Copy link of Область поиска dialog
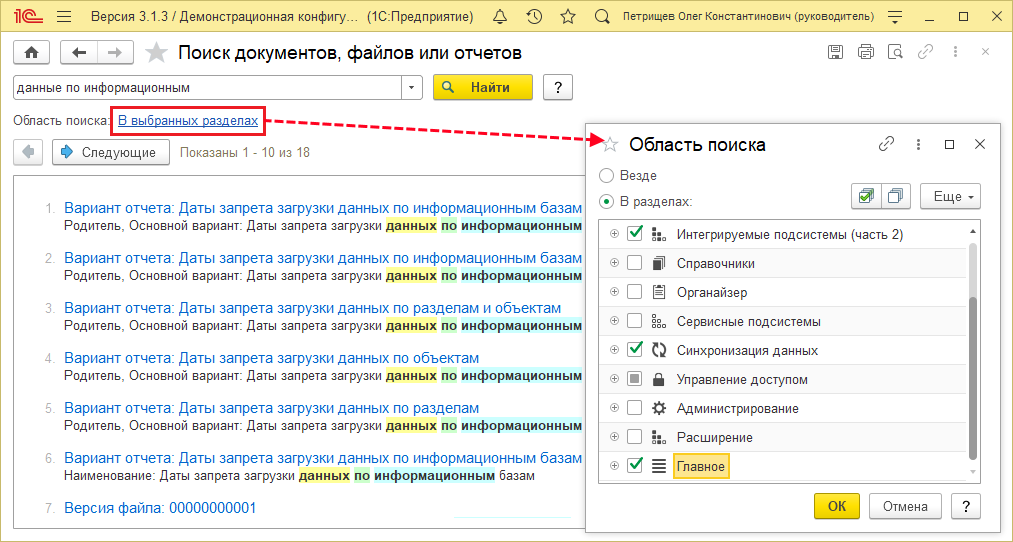This screenshot has height=542, width=1013. tap(886, 144)
